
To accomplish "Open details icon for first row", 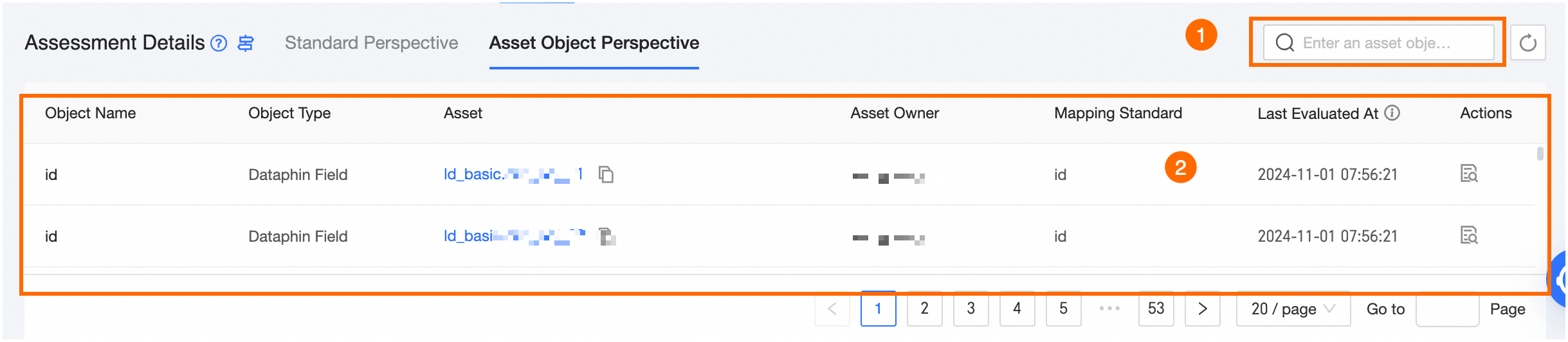I will pos(1469,174).
